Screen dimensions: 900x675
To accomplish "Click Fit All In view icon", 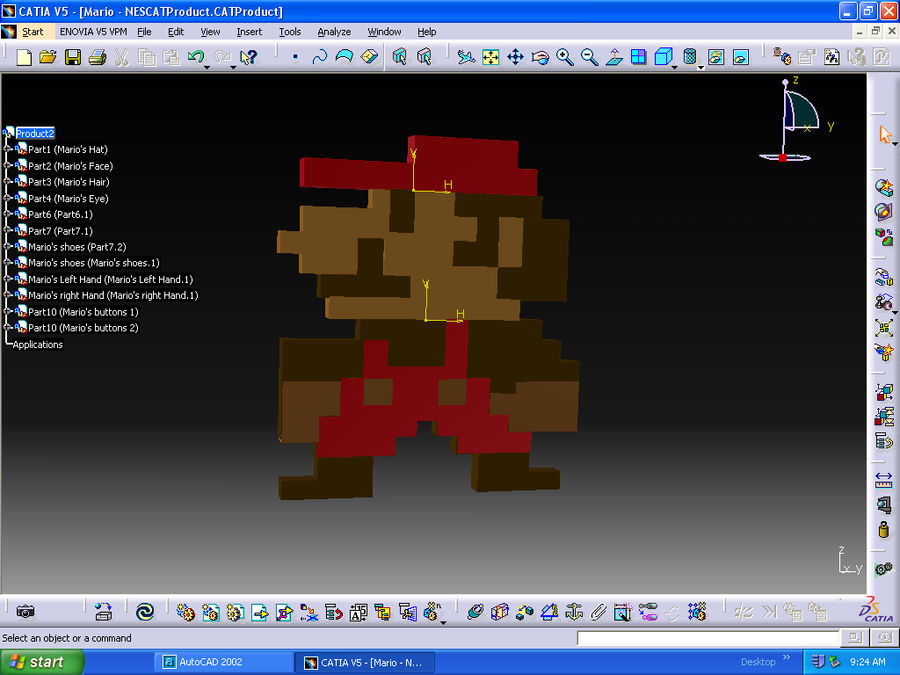I will [491, 57].
